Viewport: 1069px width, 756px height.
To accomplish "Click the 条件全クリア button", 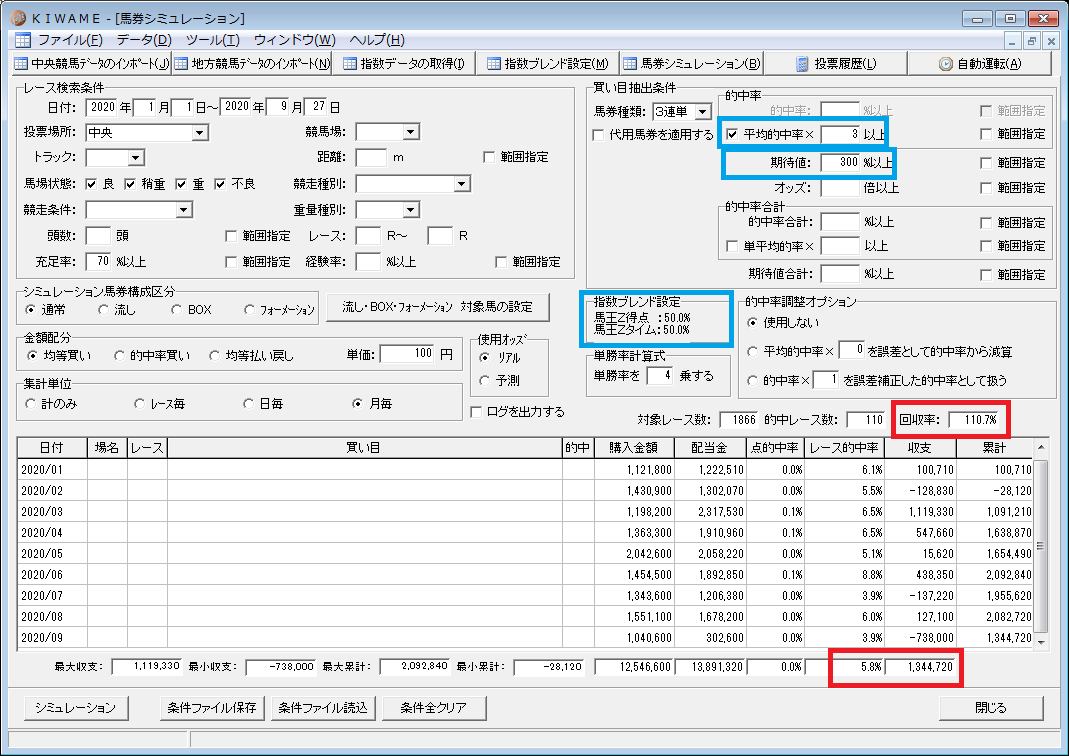I will 434,708.
